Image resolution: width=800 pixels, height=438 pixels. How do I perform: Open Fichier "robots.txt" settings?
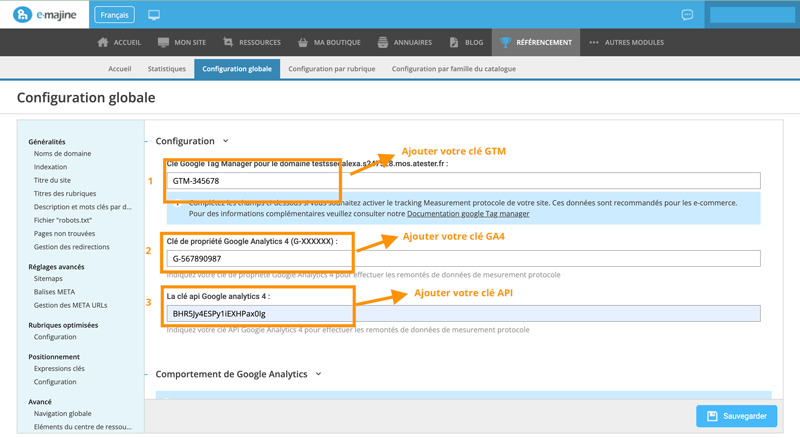pos(63,220)
